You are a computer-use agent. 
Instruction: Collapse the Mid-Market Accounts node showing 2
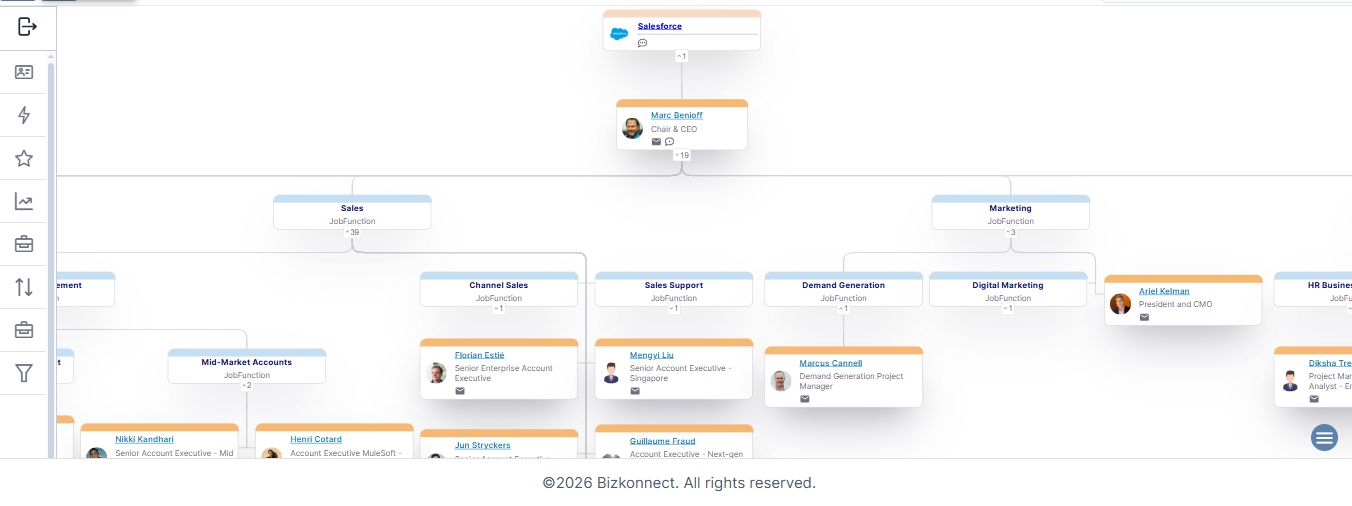tap(246, 385)
